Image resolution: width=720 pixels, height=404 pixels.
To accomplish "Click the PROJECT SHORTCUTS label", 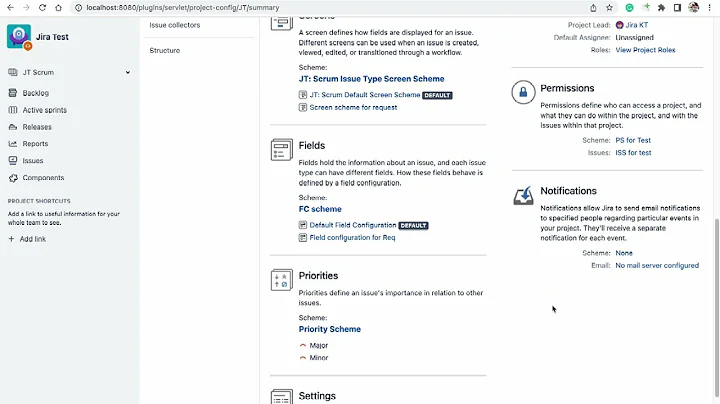I will click(x=39, y=201).
